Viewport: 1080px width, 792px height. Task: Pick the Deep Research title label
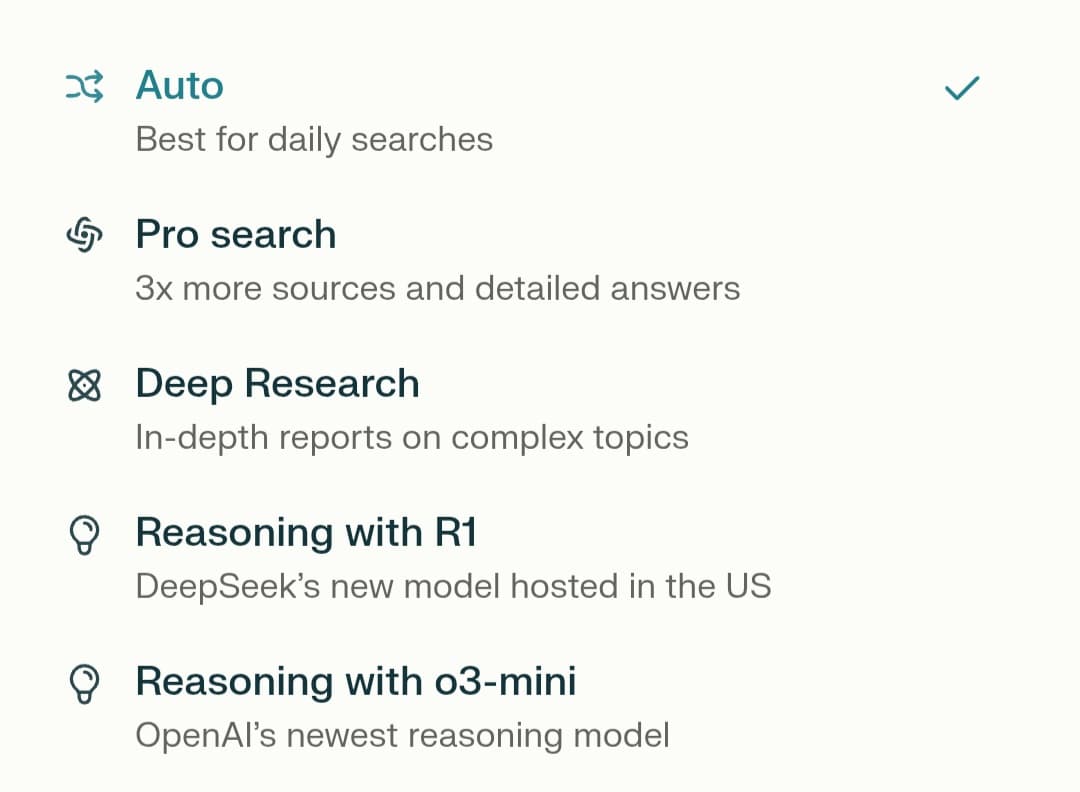coord(278,384)
